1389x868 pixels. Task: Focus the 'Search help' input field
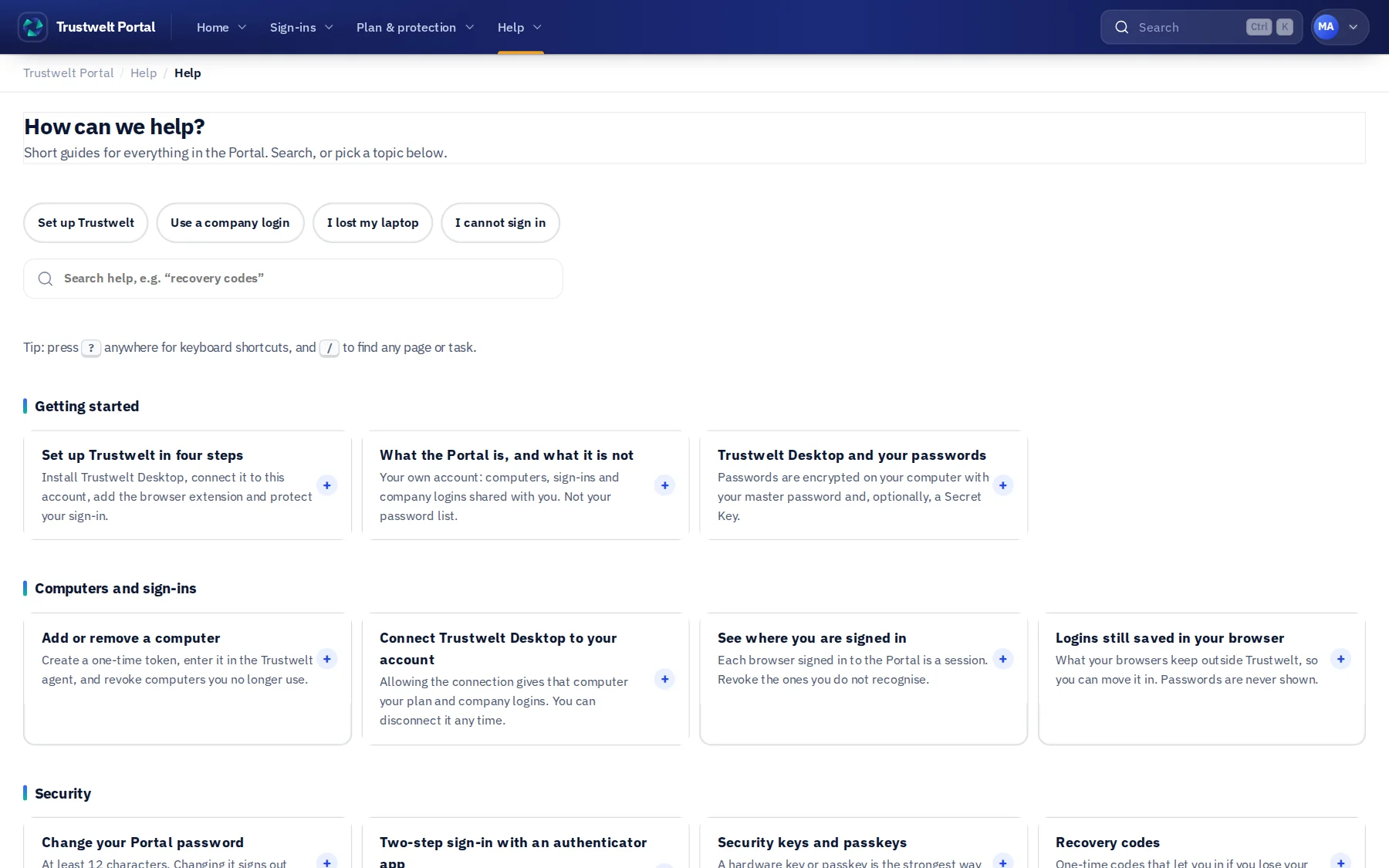293,279
